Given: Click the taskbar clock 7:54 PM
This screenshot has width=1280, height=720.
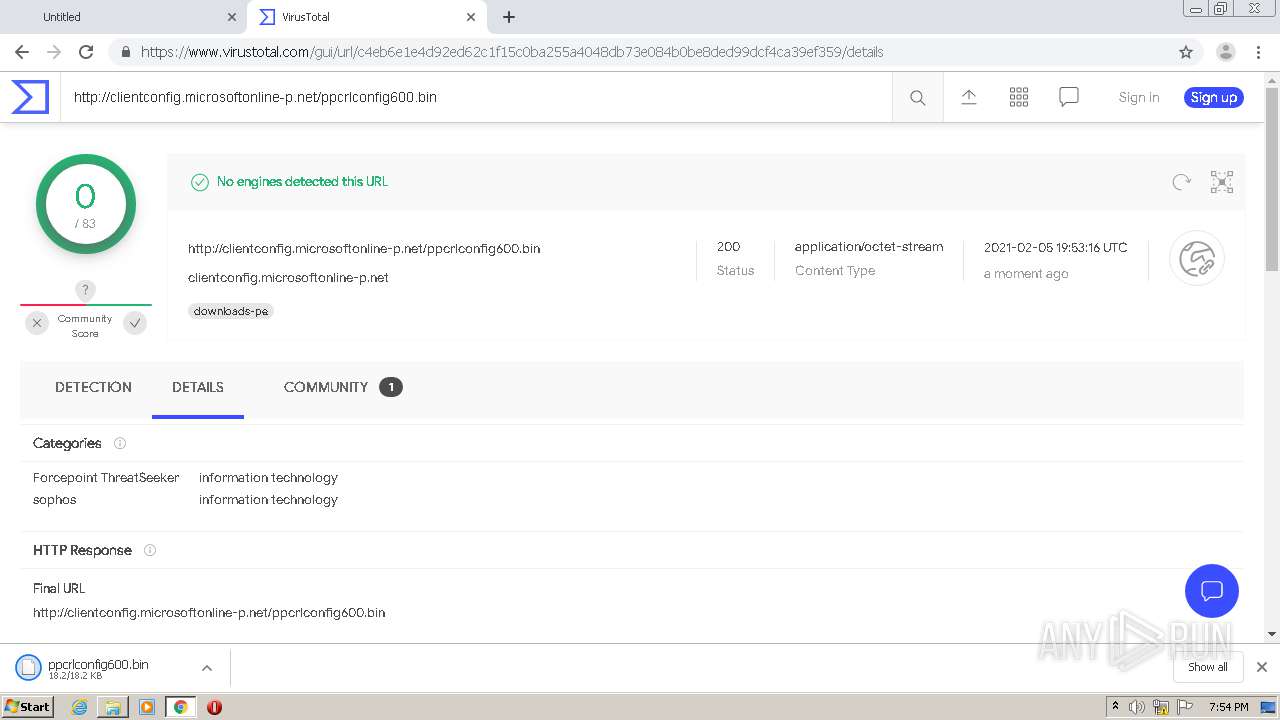Looking at the screenshot, I should coord(1229,707).
